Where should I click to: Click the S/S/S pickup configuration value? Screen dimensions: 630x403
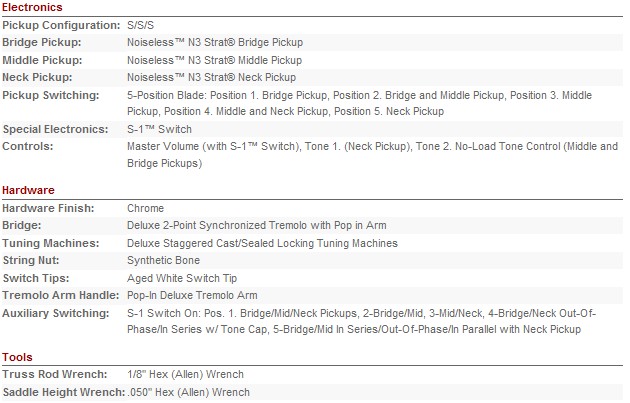141,25
